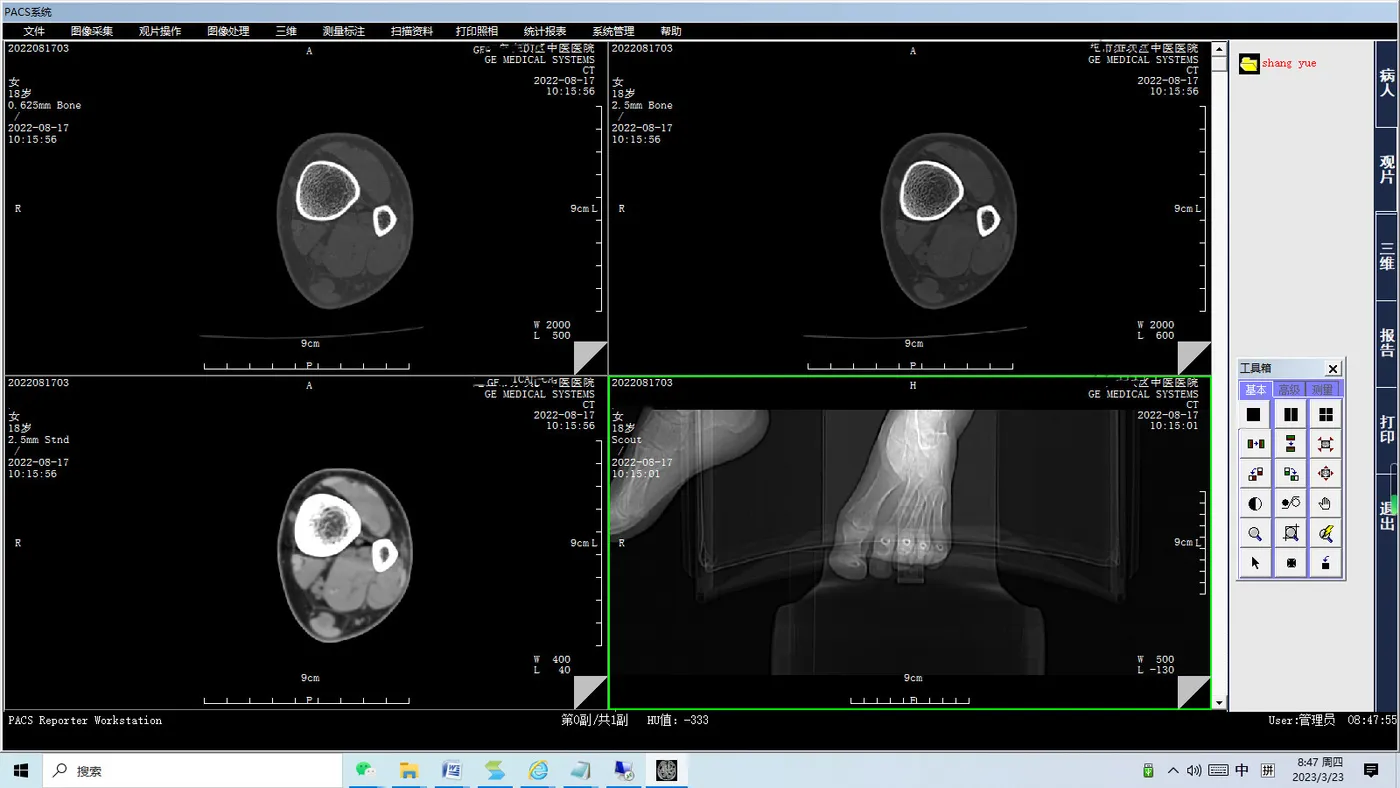Click the vertical flip image tool
This screenshot has height=788, width=1400.
click(x=1290, y=444)
